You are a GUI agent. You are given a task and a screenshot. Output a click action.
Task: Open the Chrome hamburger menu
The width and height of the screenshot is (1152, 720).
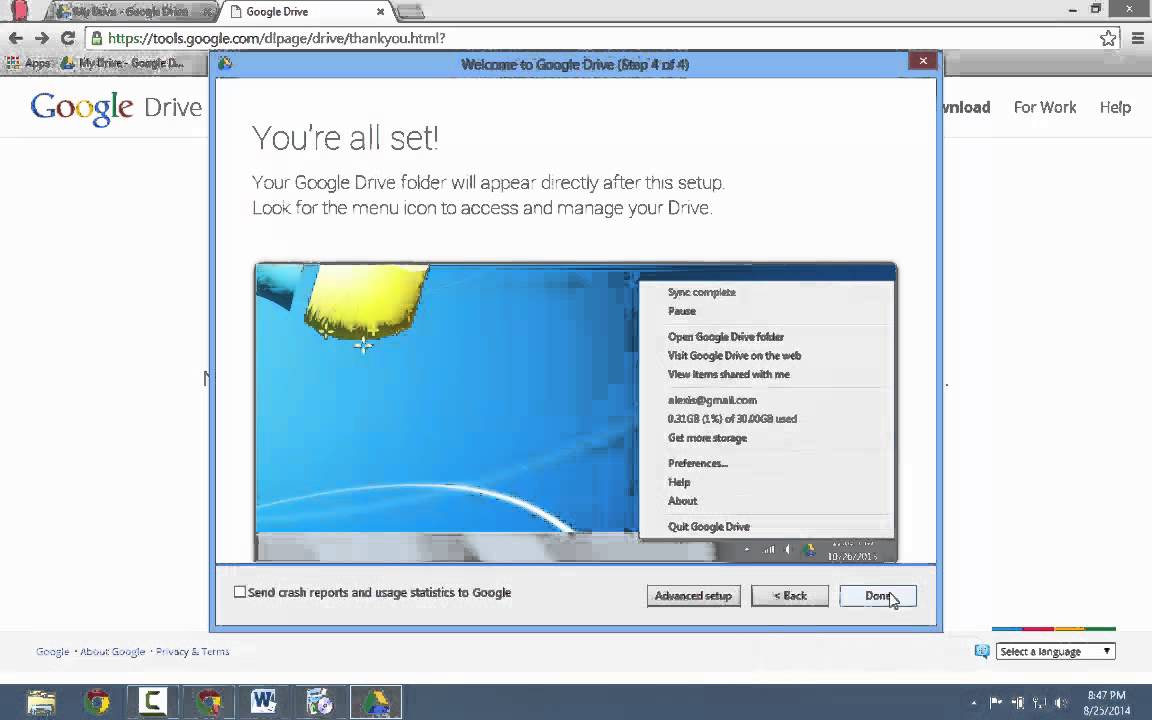click(x=1137, y=38)
